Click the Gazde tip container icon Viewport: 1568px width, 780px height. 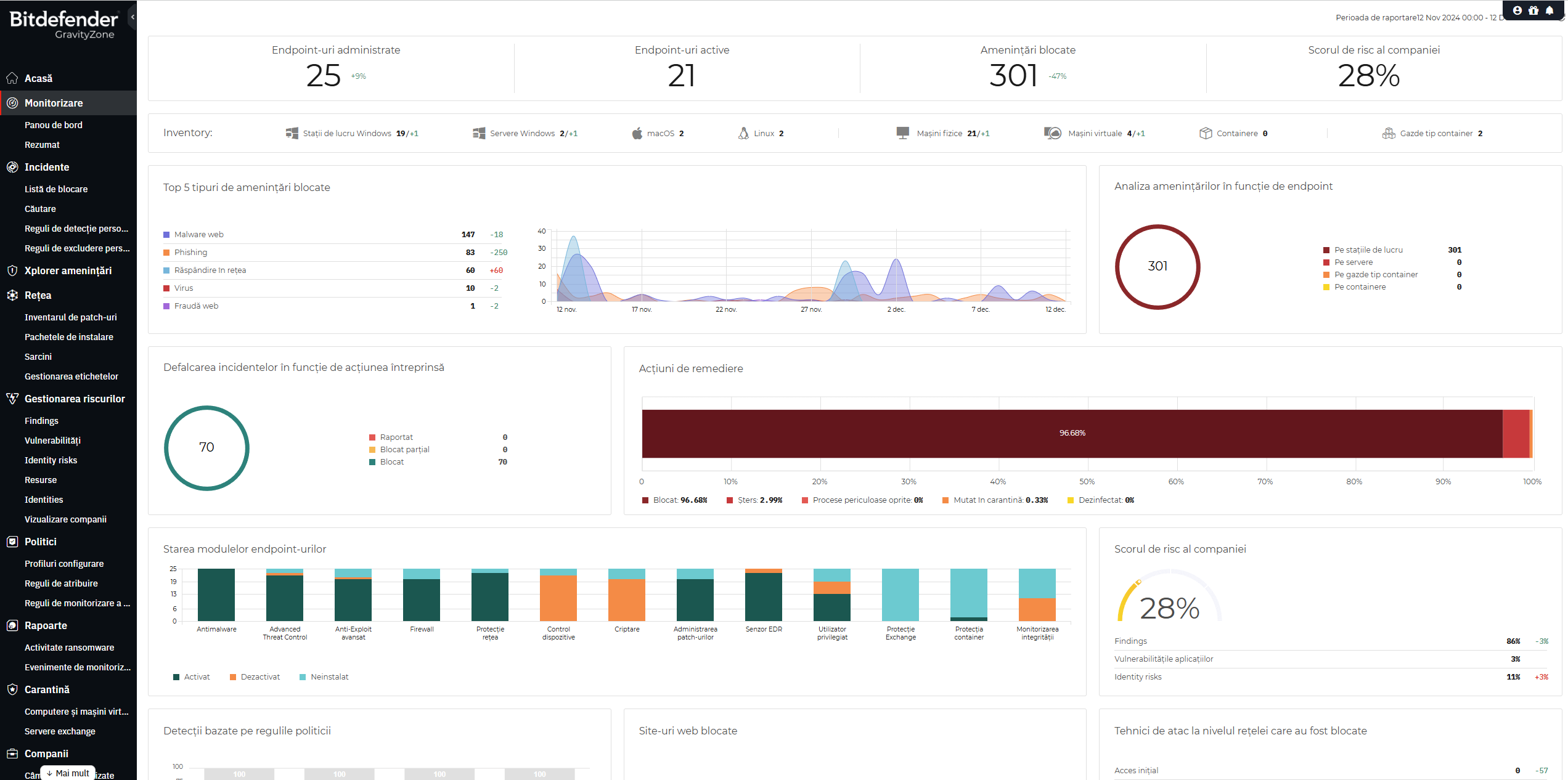1389,133
